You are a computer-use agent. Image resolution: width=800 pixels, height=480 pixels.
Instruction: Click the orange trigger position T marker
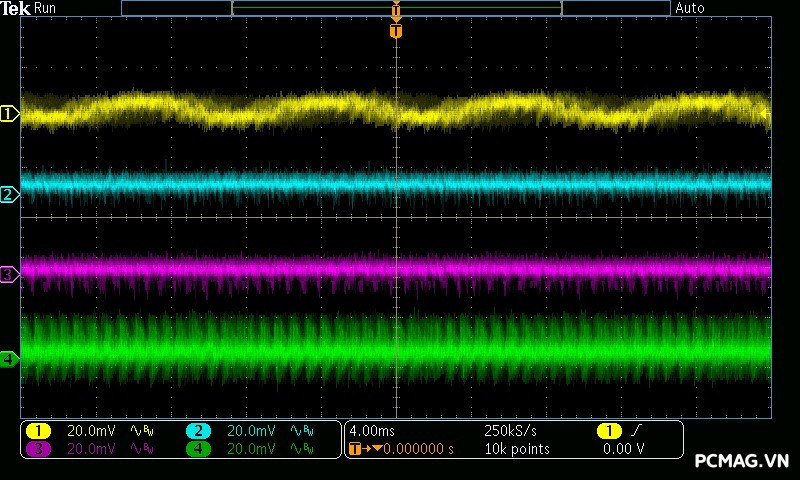pos(396,31)
